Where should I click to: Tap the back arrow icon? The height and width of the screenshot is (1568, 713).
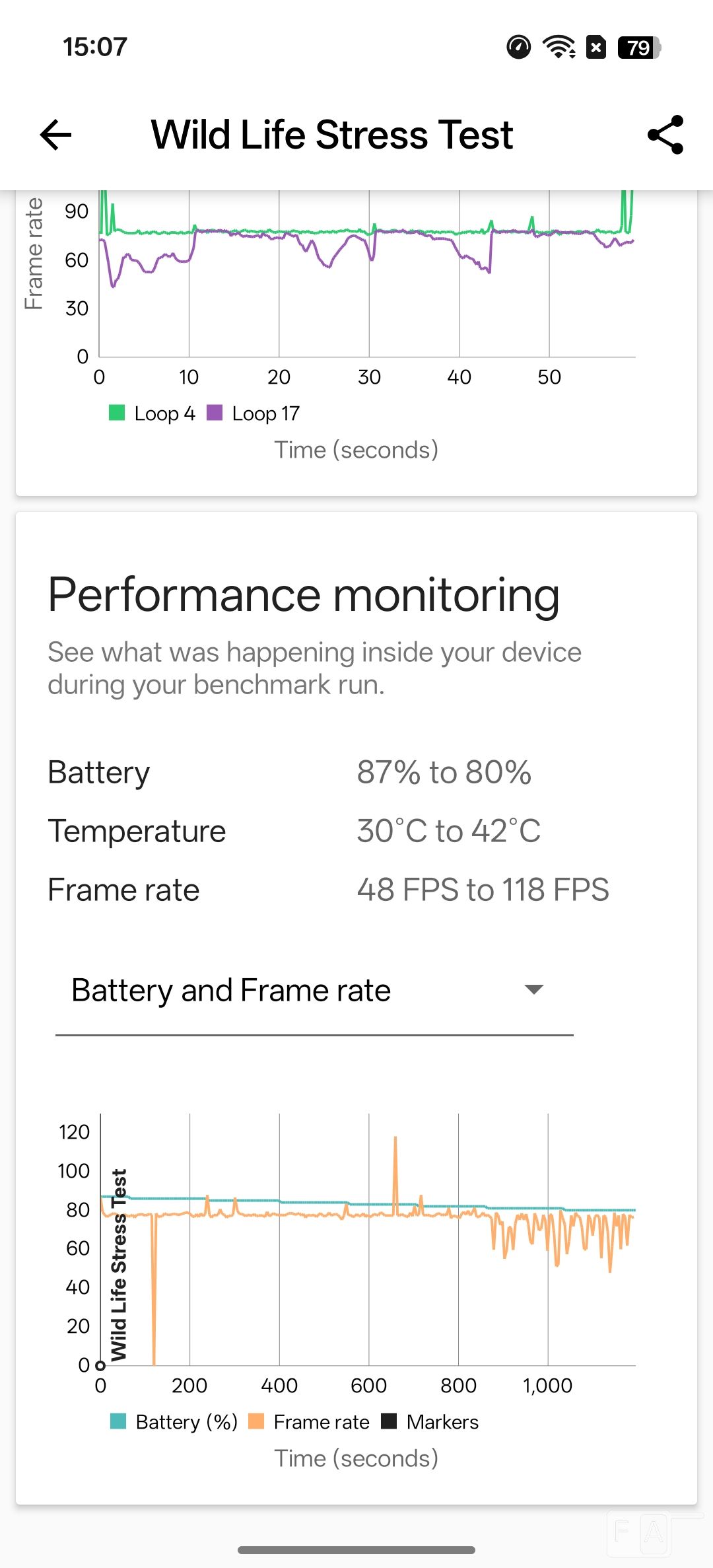coord(56,135)
